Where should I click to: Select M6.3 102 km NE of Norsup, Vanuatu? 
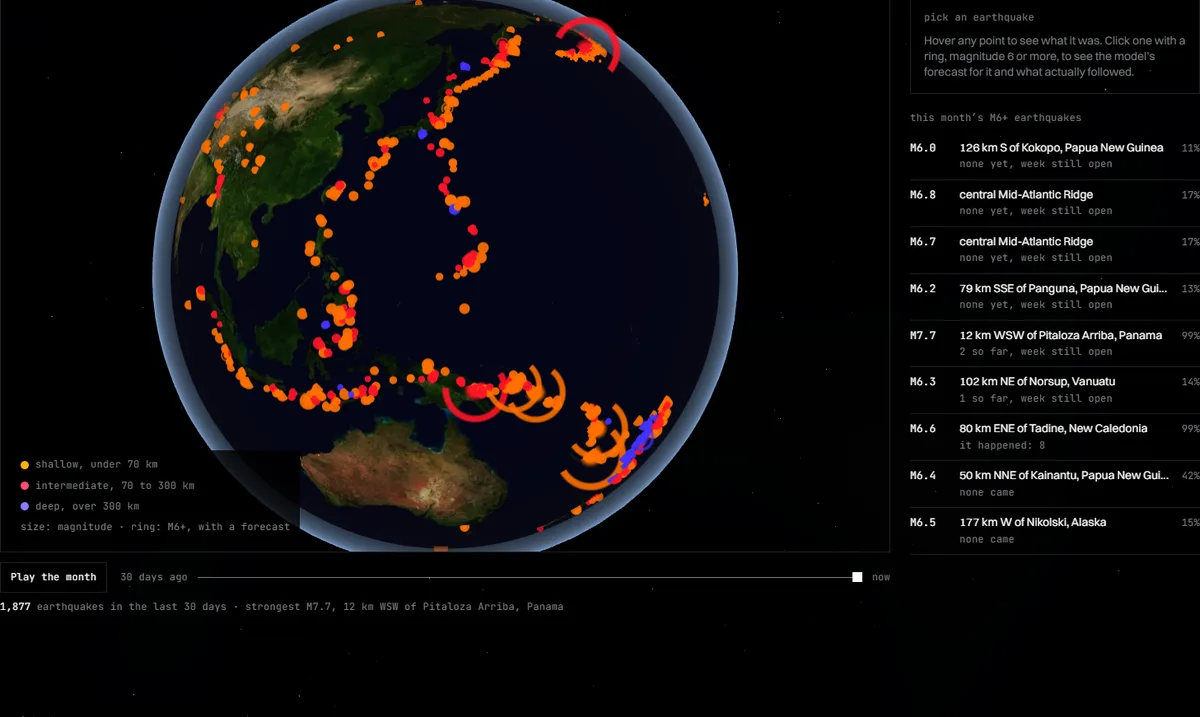click(x=1054, y=390)
